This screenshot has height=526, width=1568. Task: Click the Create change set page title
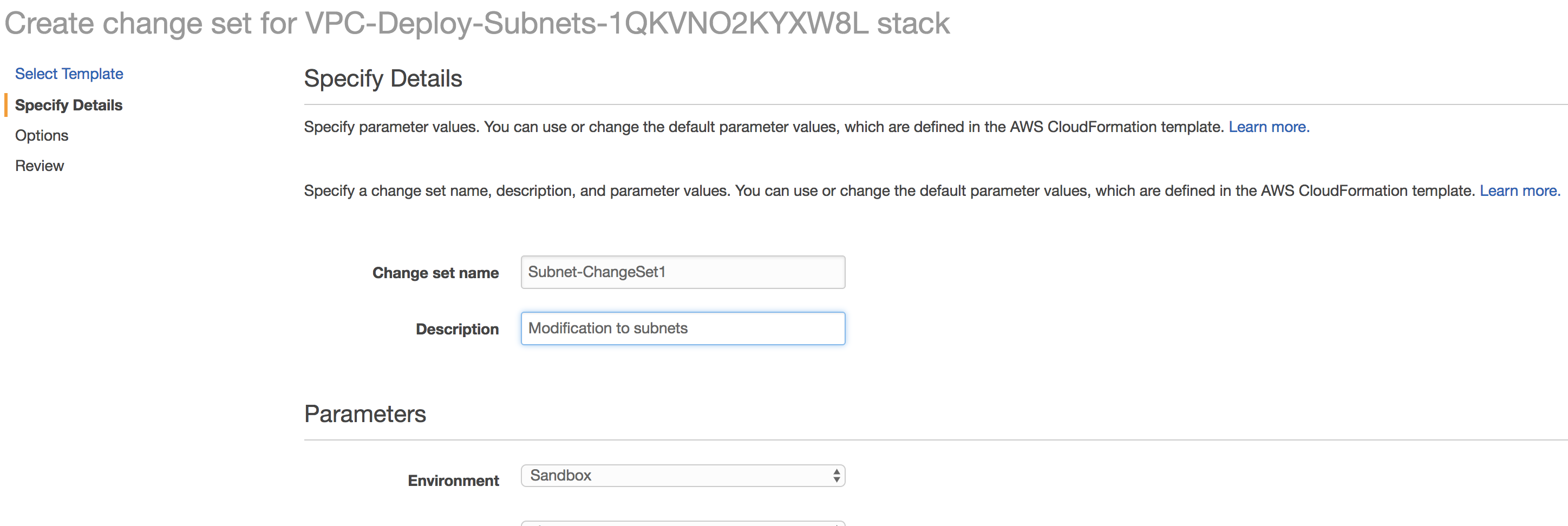coord(476,24)
